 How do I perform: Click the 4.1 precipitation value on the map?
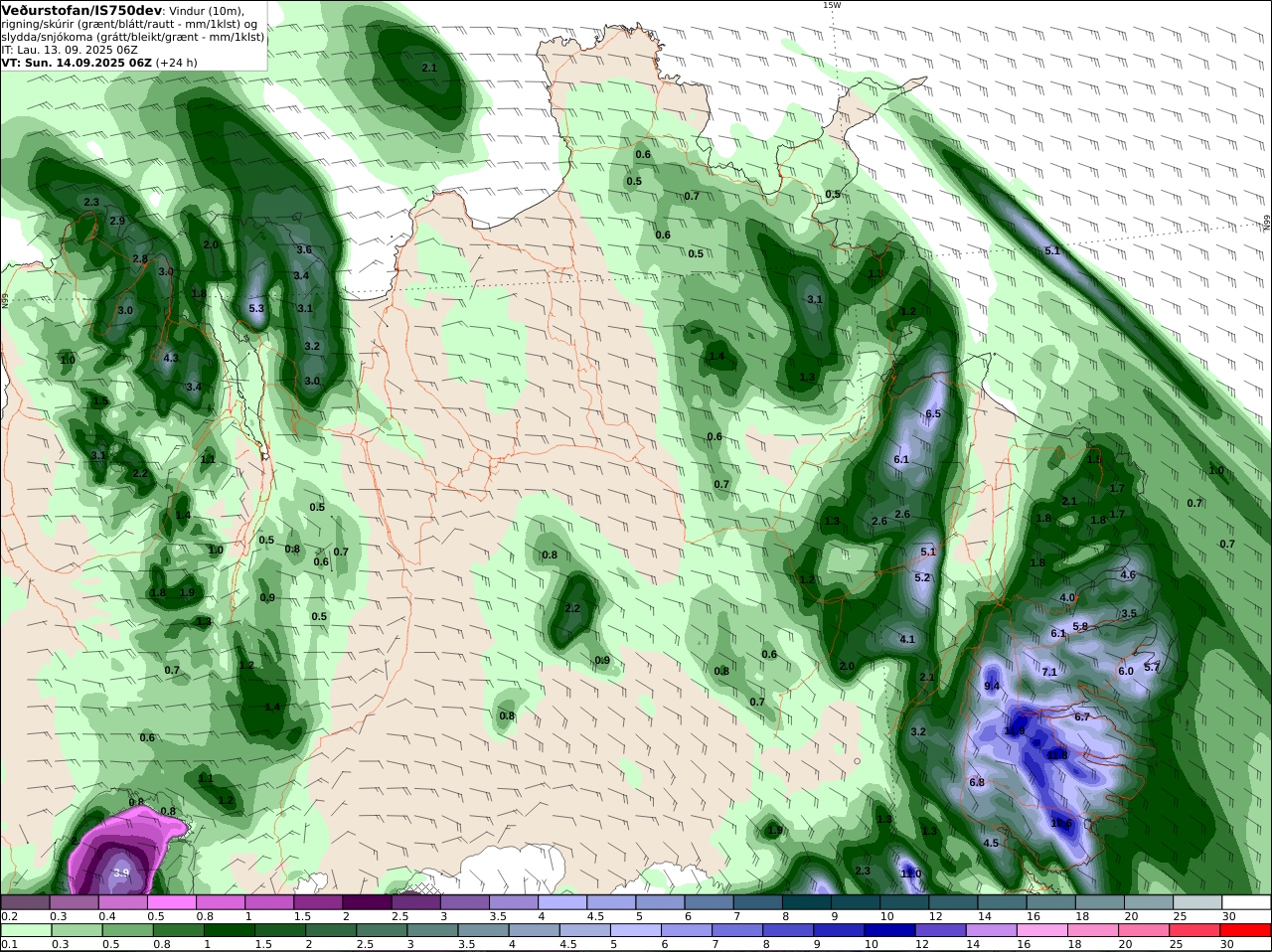tap(907, 639)
